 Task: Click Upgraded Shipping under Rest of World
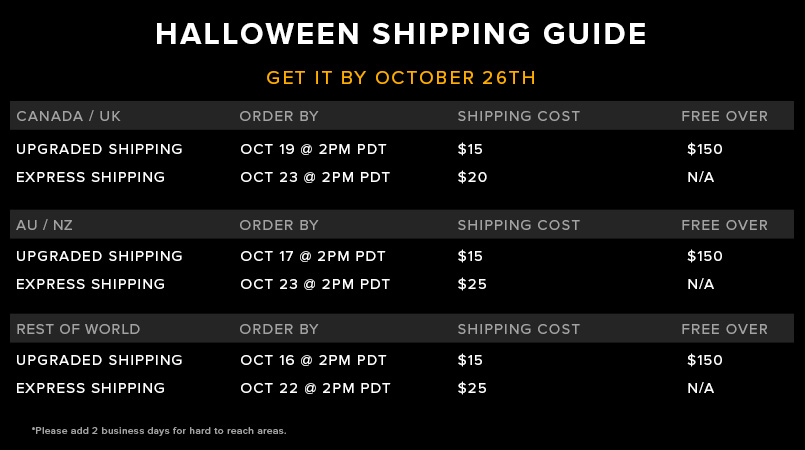click(99, 360)
